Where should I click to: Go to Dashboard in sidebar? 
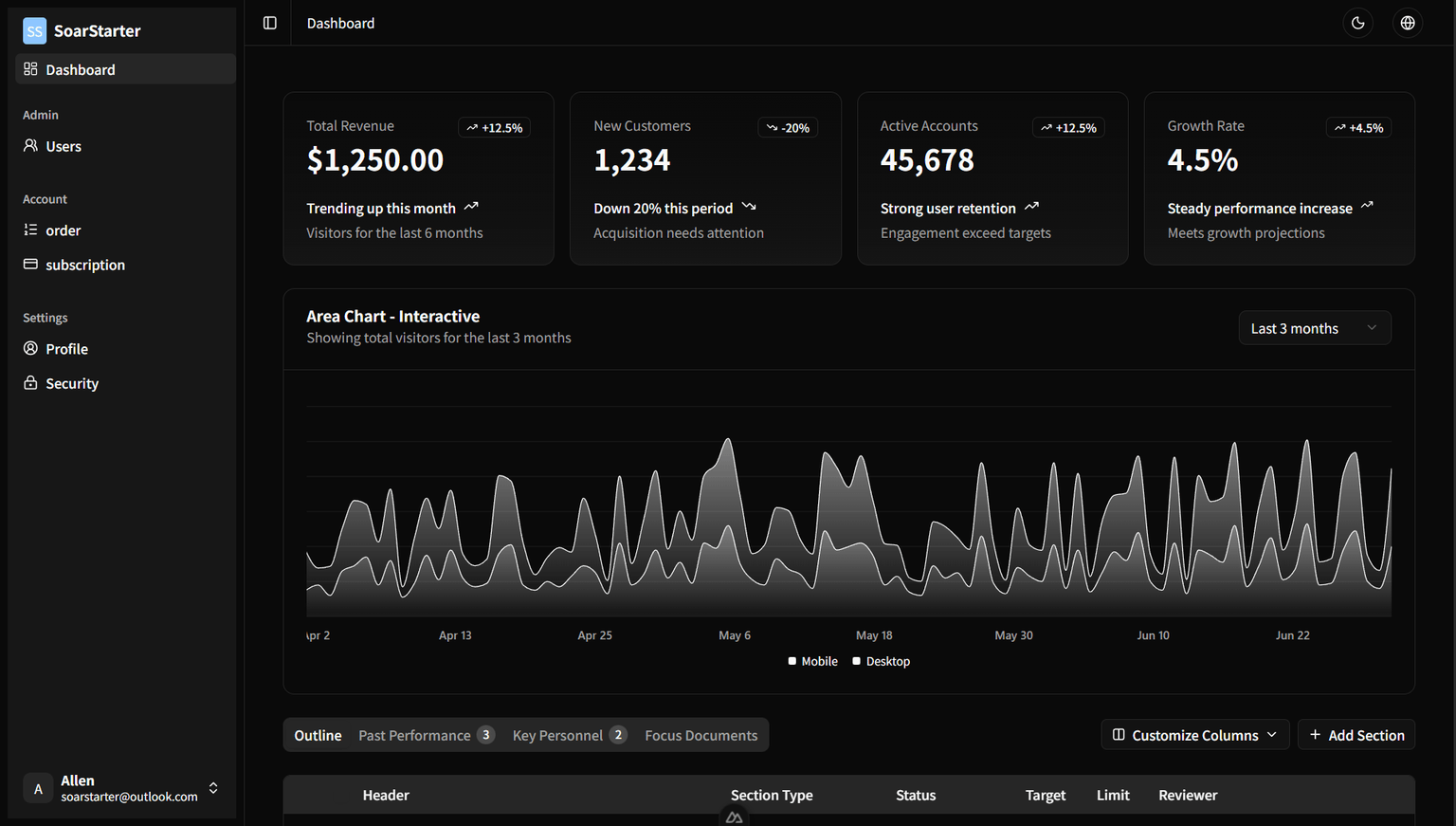click(x=81, y=69)
